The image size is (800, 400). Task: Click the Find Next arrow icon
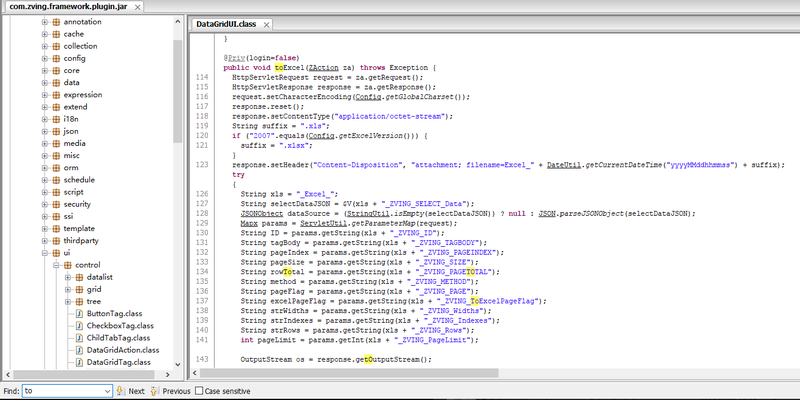pos(119,391)
